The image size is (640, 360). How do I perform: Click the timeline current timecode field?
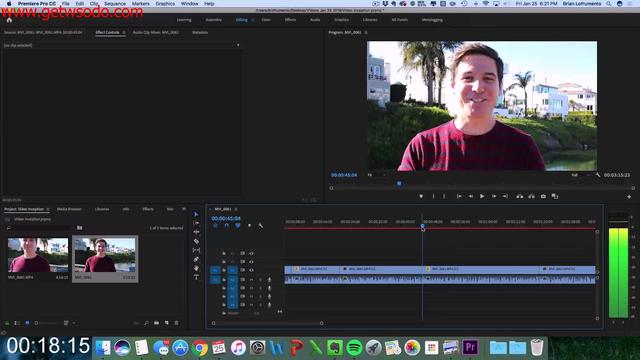coord(226,218)
